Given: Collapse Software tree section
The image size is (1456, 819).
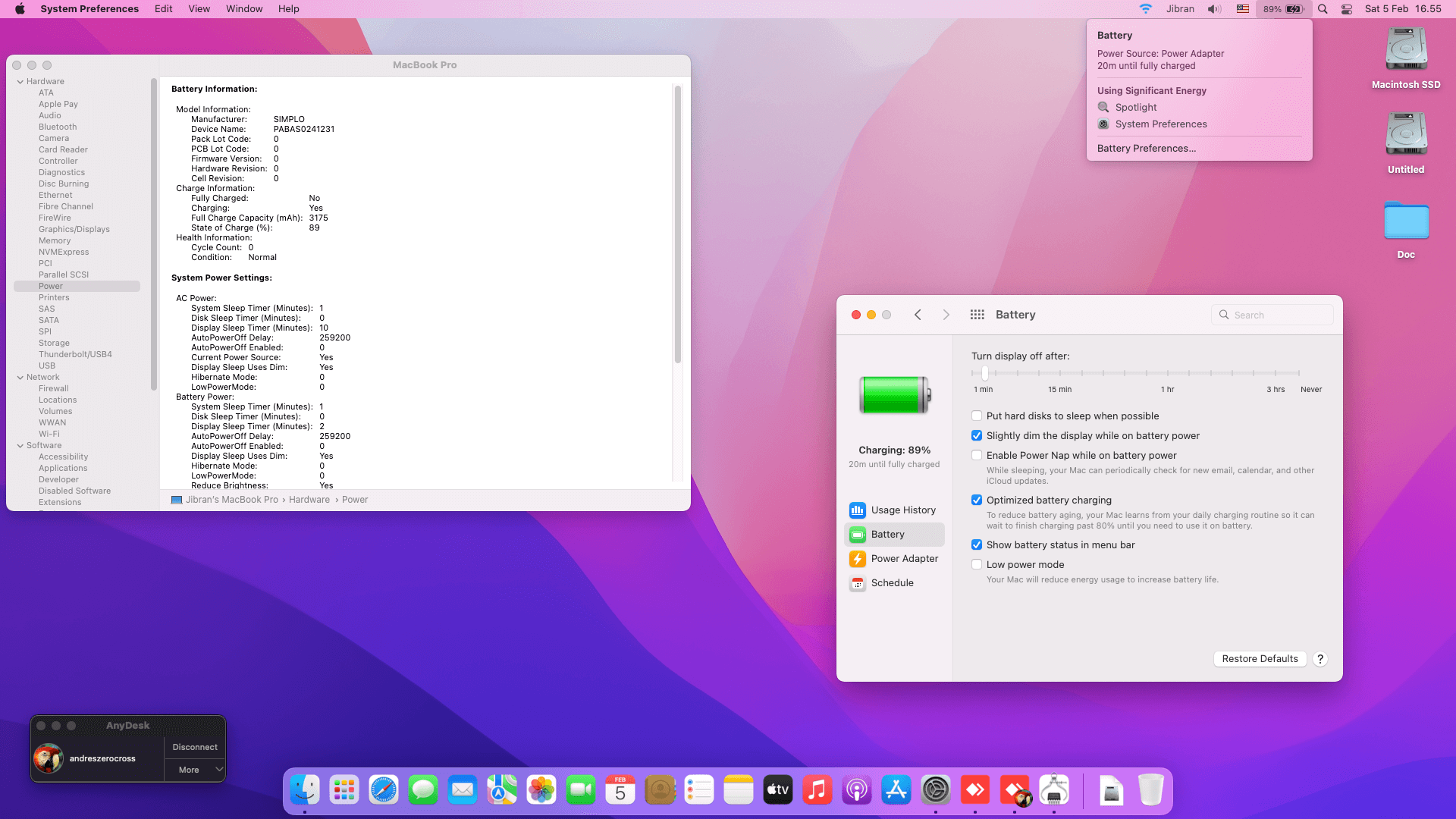Looking at the screenshot, I should 20,446.
